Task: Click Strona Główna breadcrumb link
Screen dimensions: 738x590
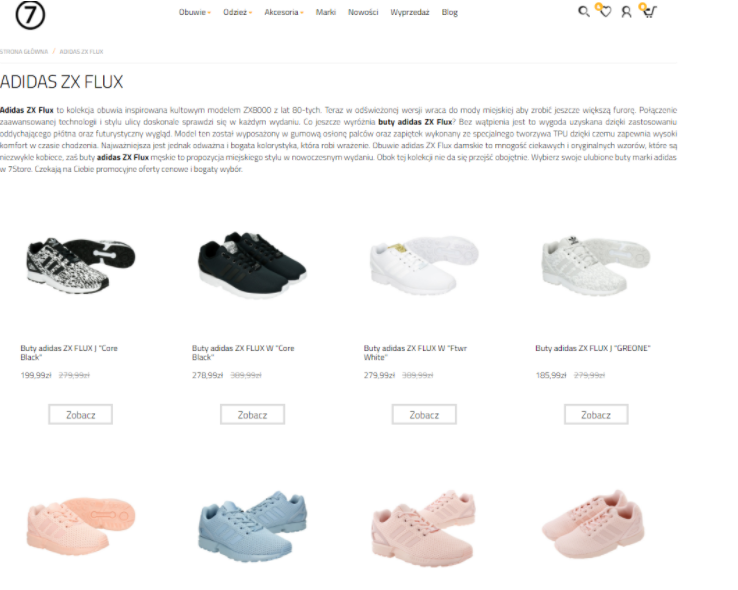Action: point(24,51)
